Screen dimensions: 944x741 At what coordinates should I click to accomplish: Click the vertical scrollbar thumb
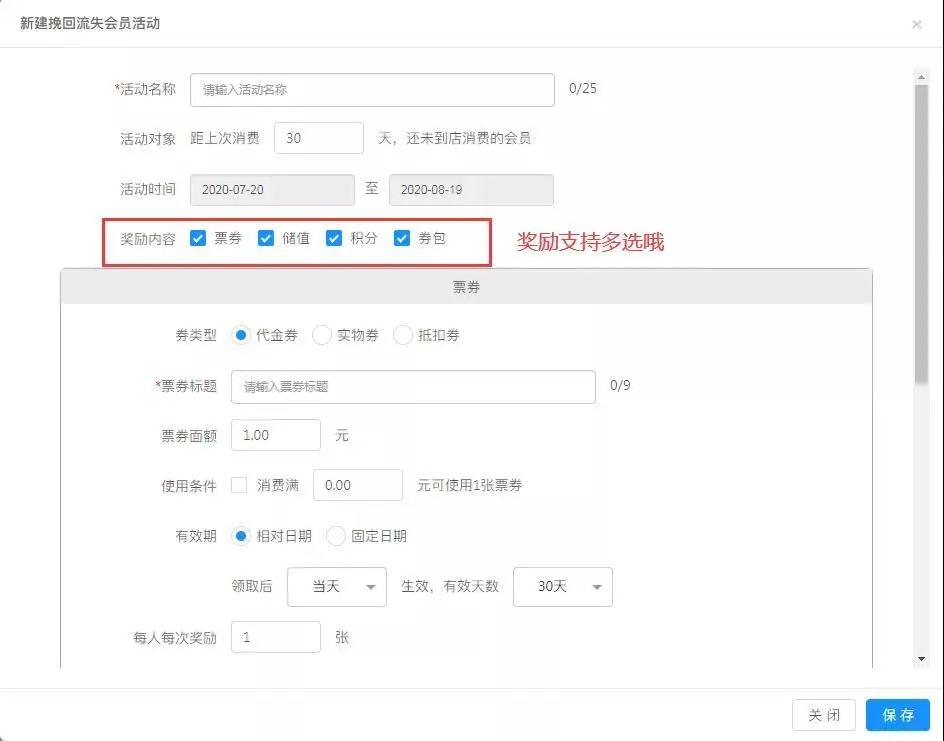tap(921, 230)
